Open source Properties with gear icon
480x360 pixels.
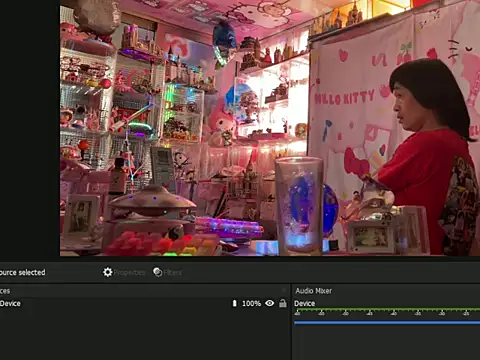tap(124, 272)
